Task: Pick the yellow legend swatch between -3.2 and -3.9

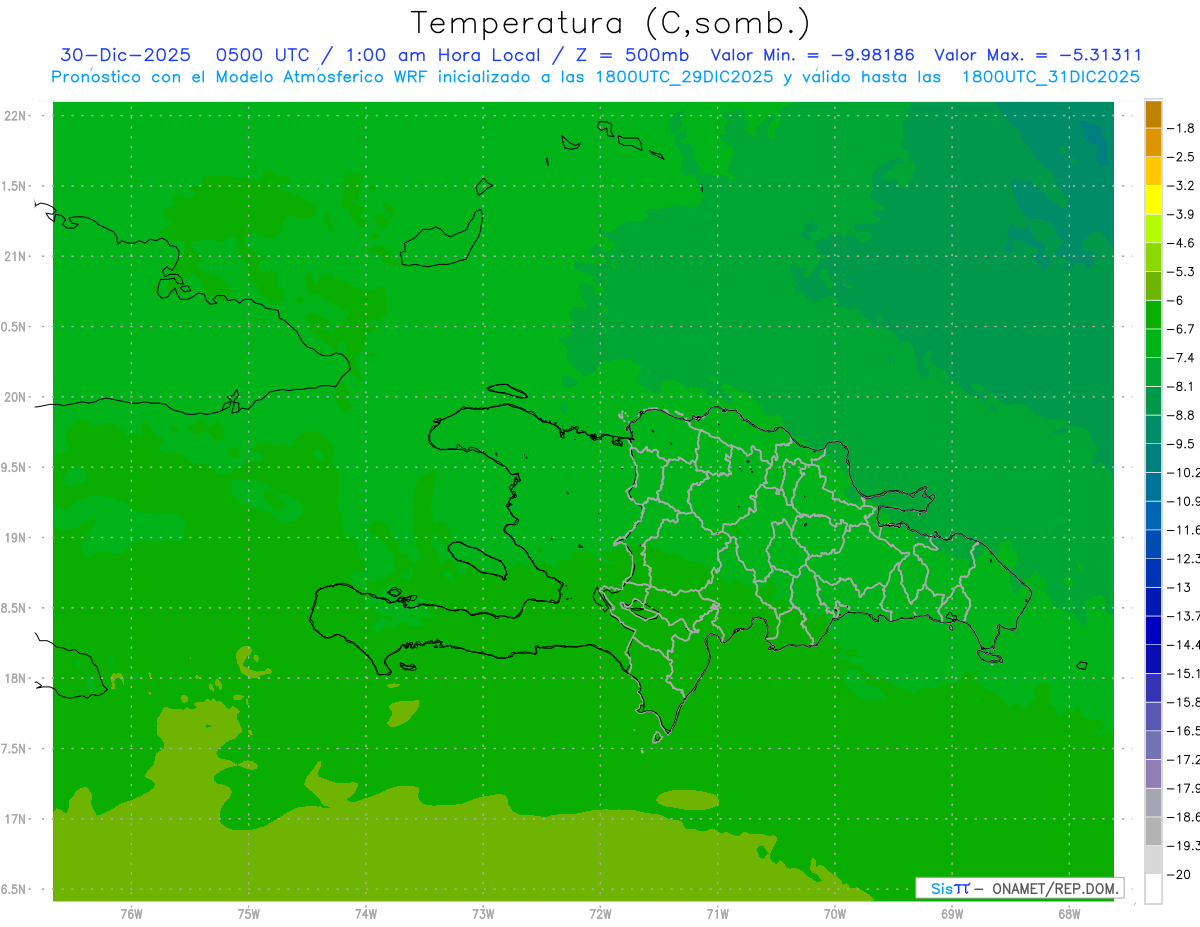Action: [1153, 200]
